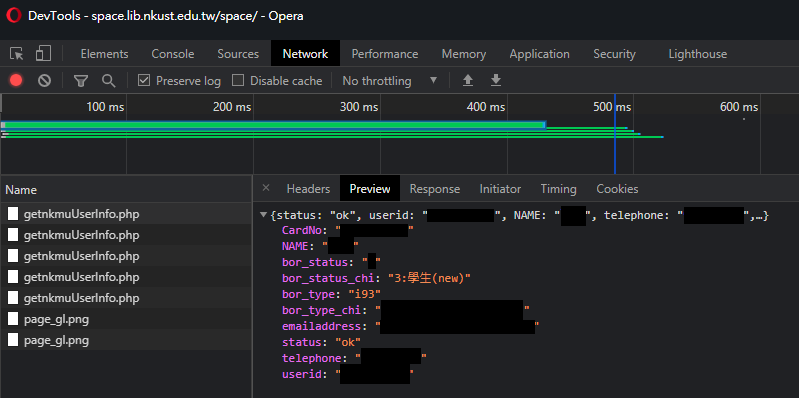Stop recording with the red record button
Viewport: 799px width, 398px height.
16,81
